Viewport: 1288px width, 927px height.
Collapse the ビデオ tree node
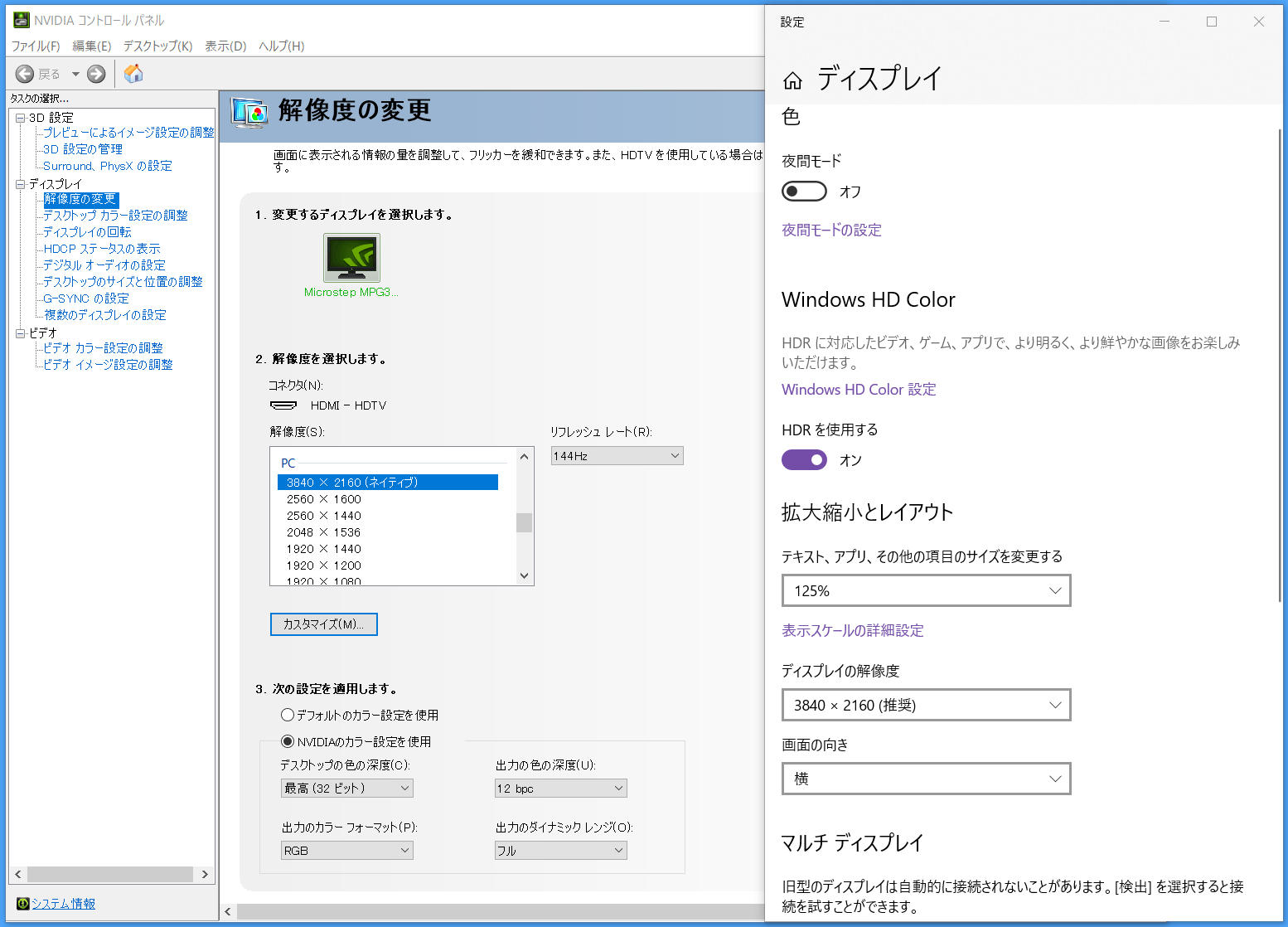coord(21,333)
